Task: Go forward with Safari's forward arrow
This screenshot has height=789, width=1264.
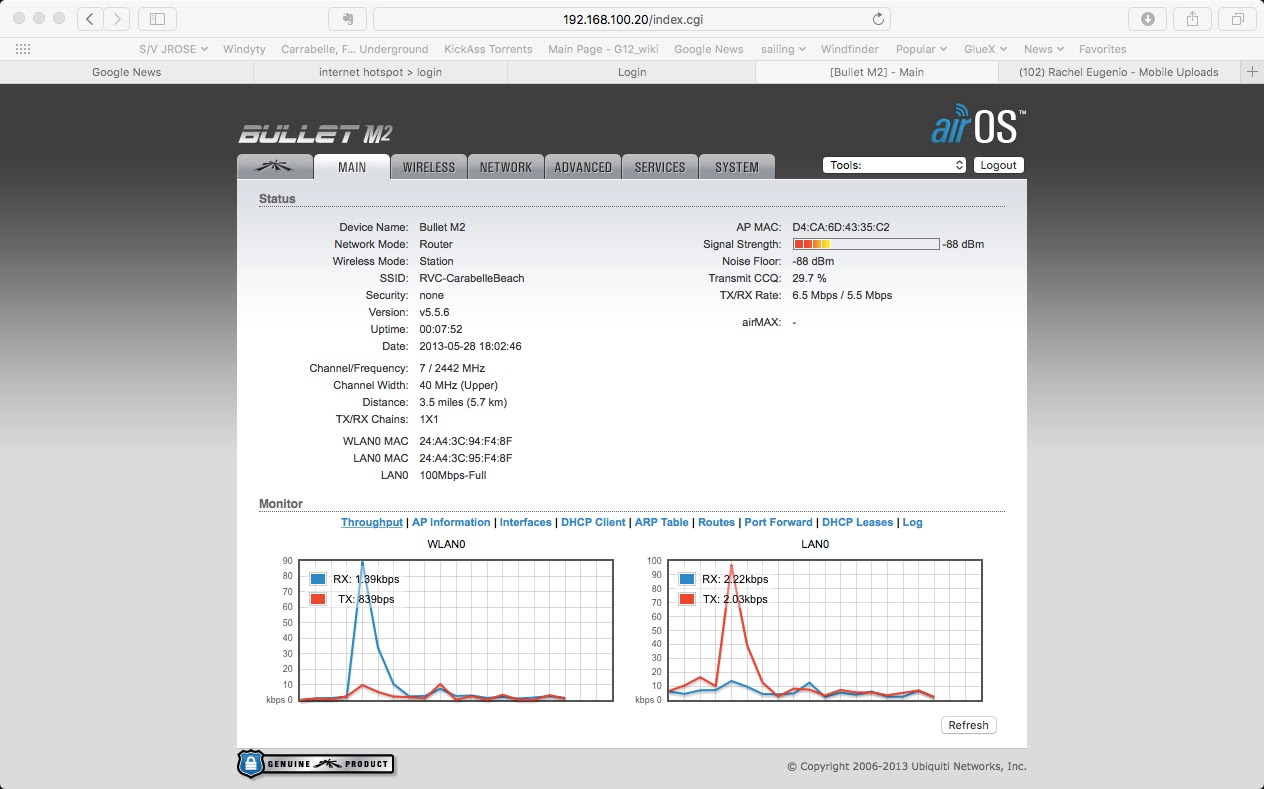Action: coord(117,19)
